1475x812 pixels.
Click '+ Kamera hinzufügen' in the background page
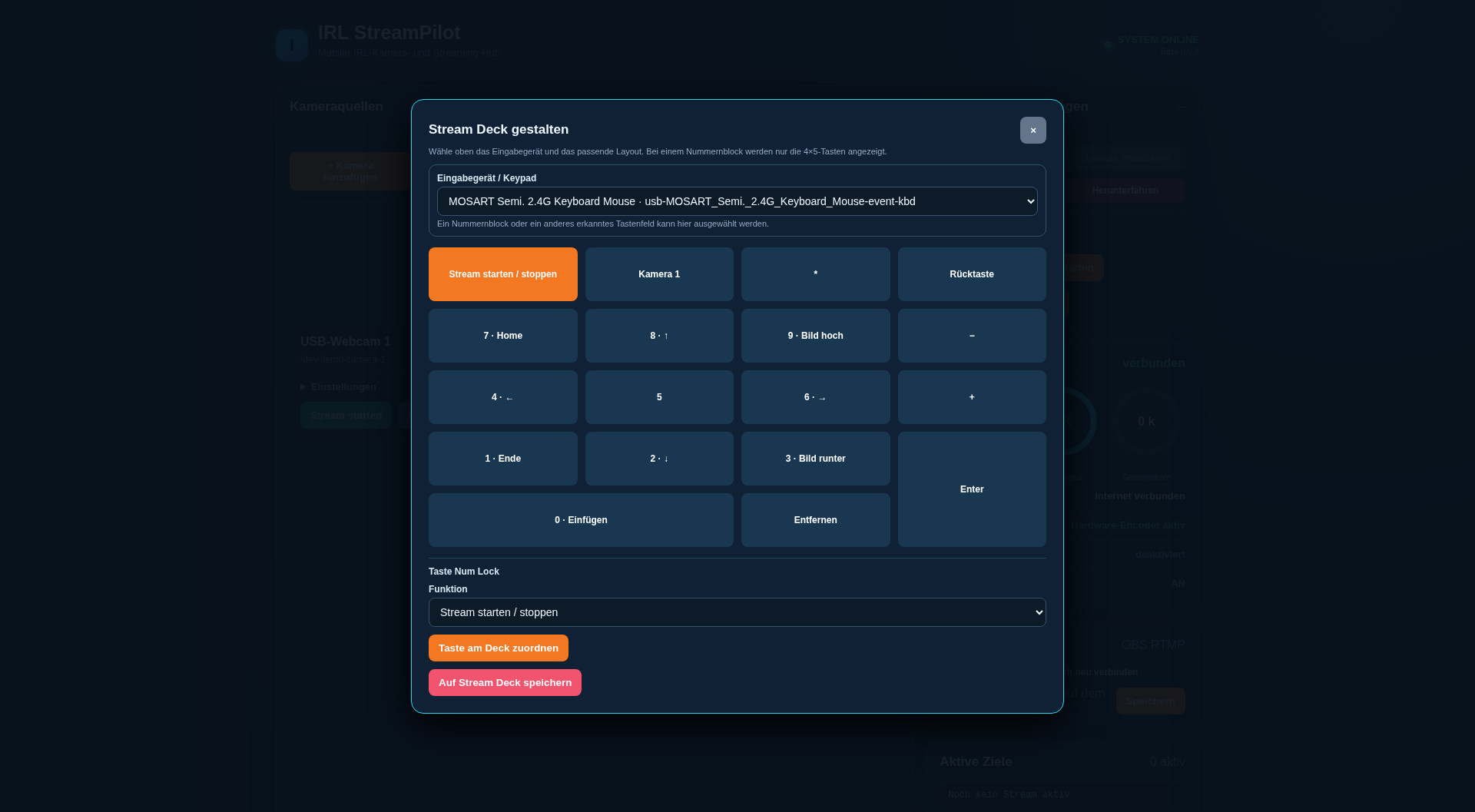coord(350,171)
